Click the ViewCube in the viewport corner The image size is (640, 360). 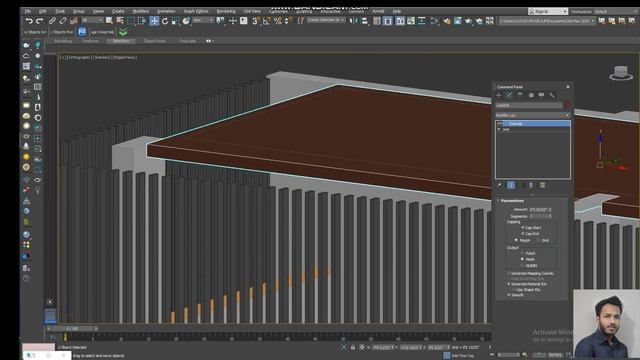[x=621, y=73]
